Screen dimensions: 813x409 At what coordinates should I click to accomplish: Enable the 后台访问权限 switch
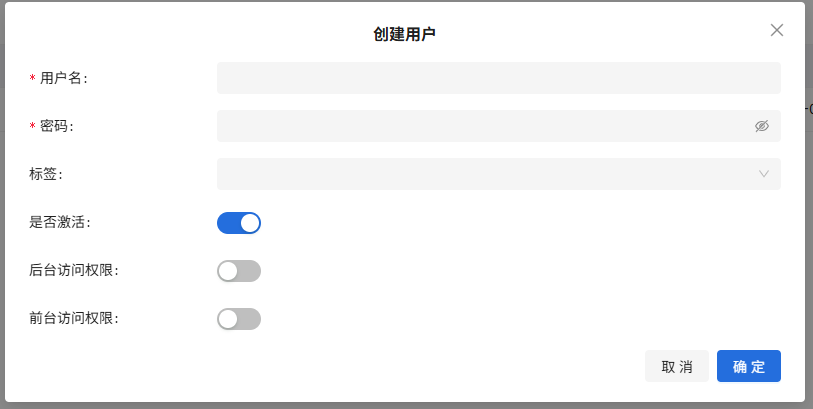point(239,271)
